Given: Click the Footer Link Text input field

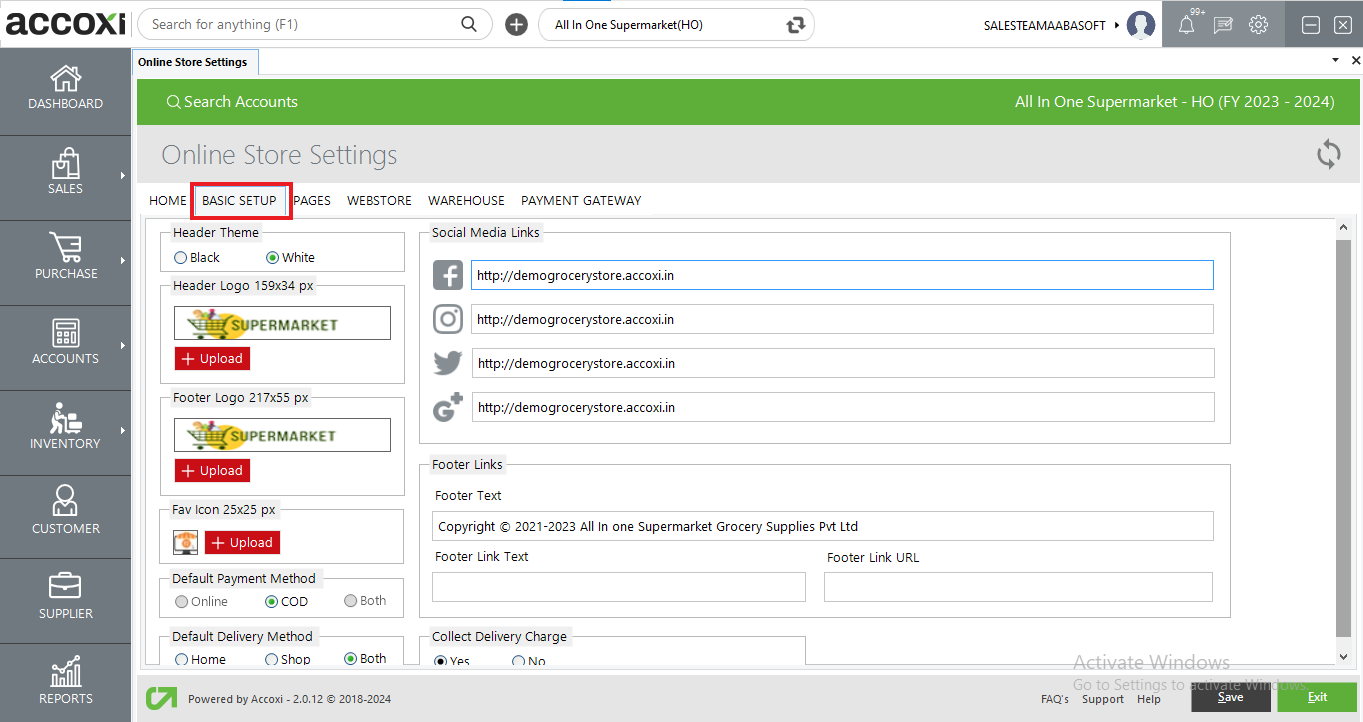Looking at the screenshot, I should pyautogui.click(x=618, y=587).
